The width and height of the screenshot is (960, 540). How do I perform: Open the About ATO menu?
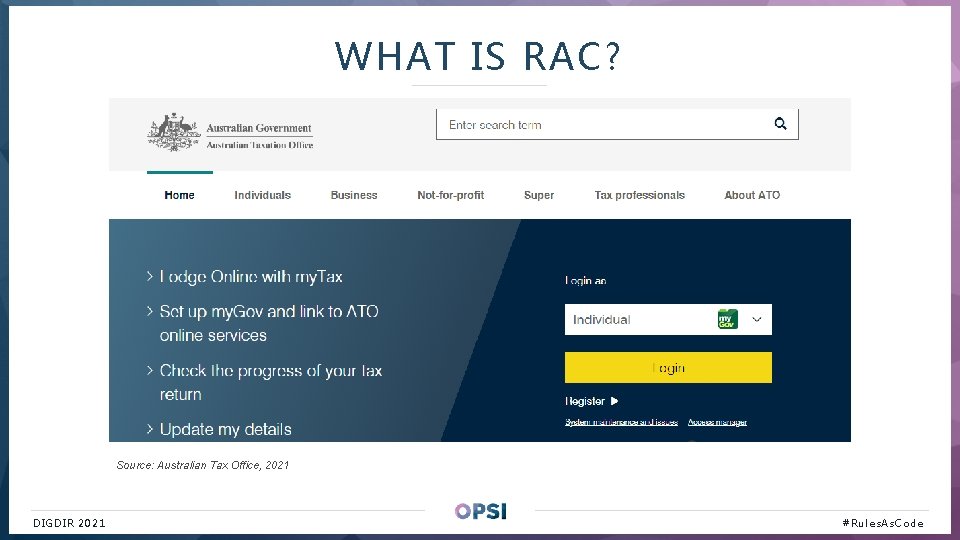coord(752,195)
